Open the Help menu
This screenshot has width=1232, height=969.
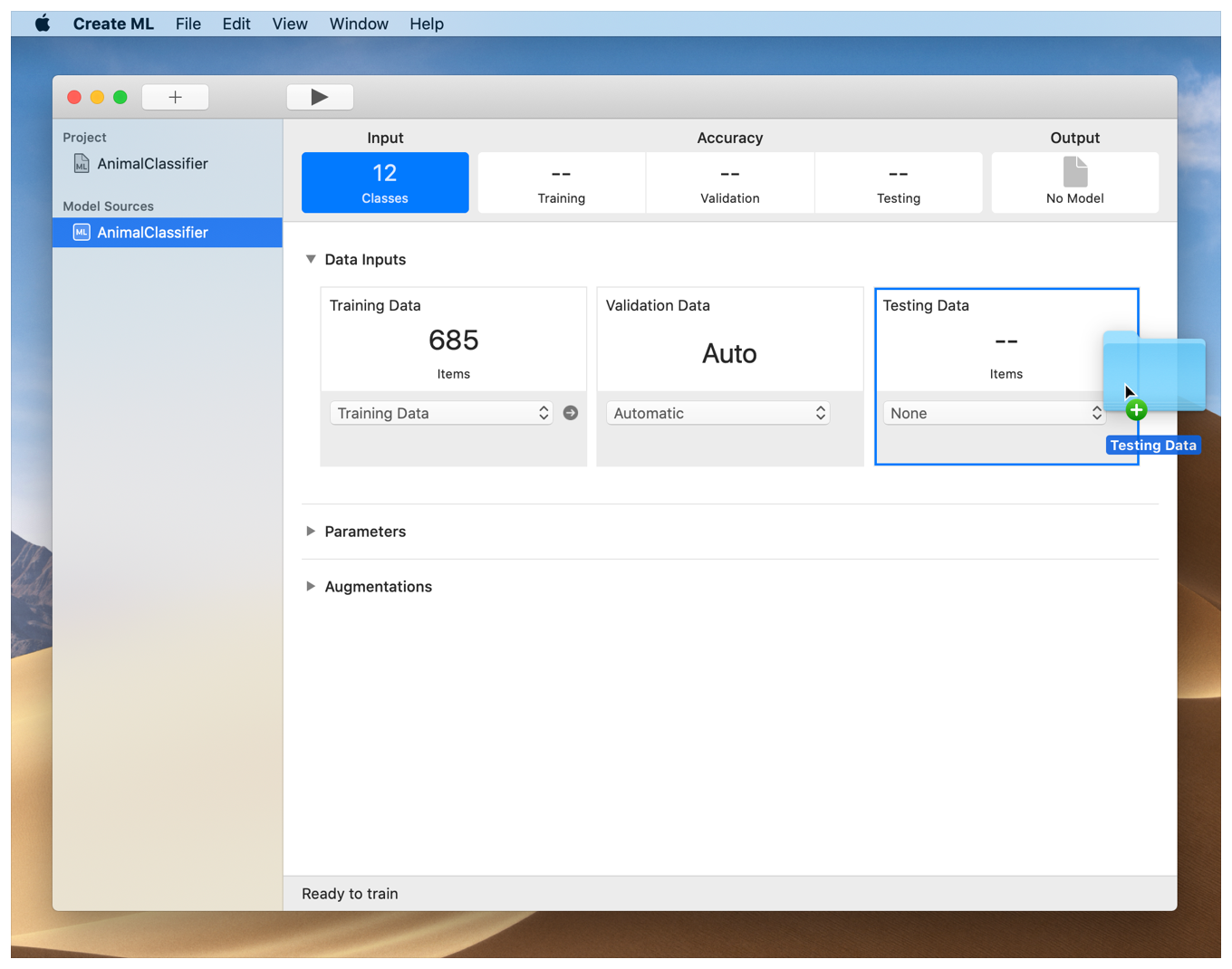point(427,24)
